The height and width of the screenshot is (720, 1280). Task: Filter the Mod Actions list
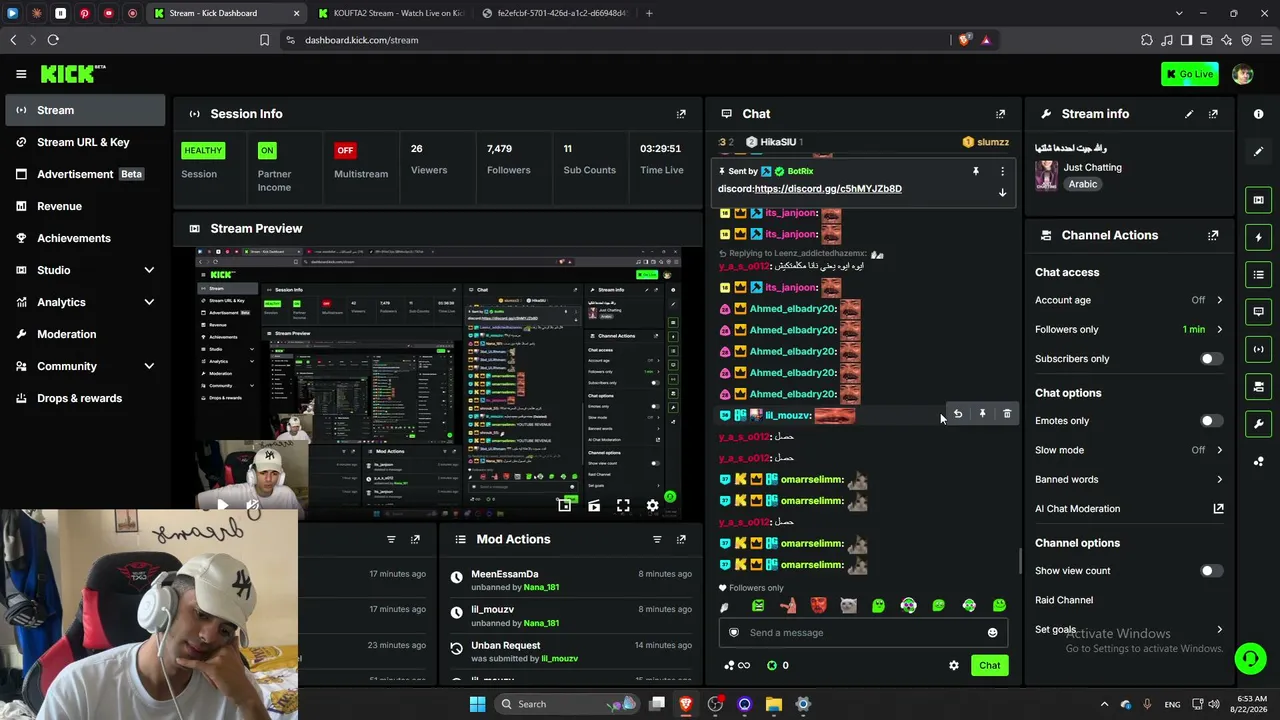pos(657,540)
